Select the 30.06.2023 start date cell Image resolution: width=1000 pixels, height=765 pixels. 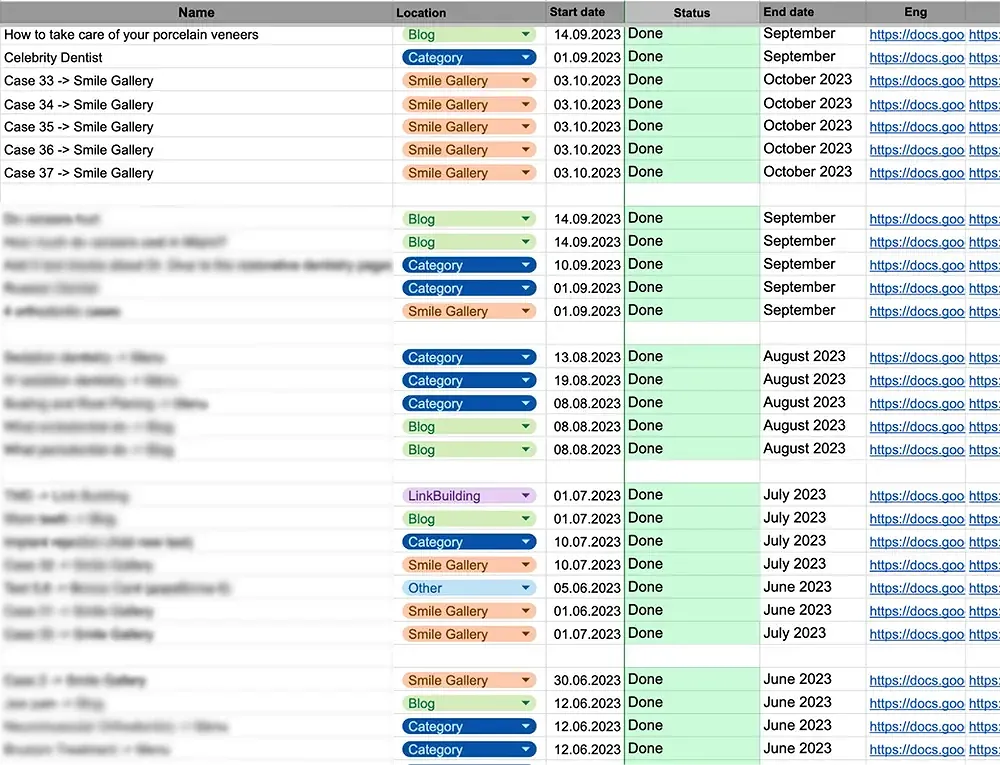(x=585, y=680)
